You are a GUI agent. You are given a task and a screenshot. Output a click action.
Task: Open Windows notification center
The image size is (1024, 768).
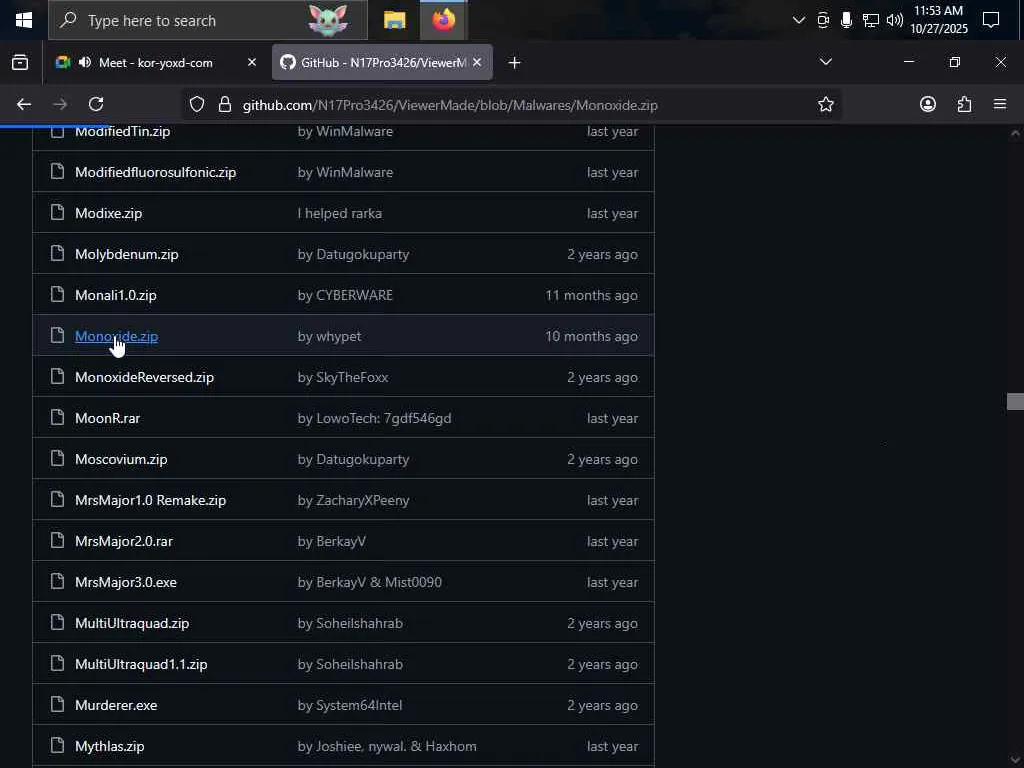click(991, 20)
